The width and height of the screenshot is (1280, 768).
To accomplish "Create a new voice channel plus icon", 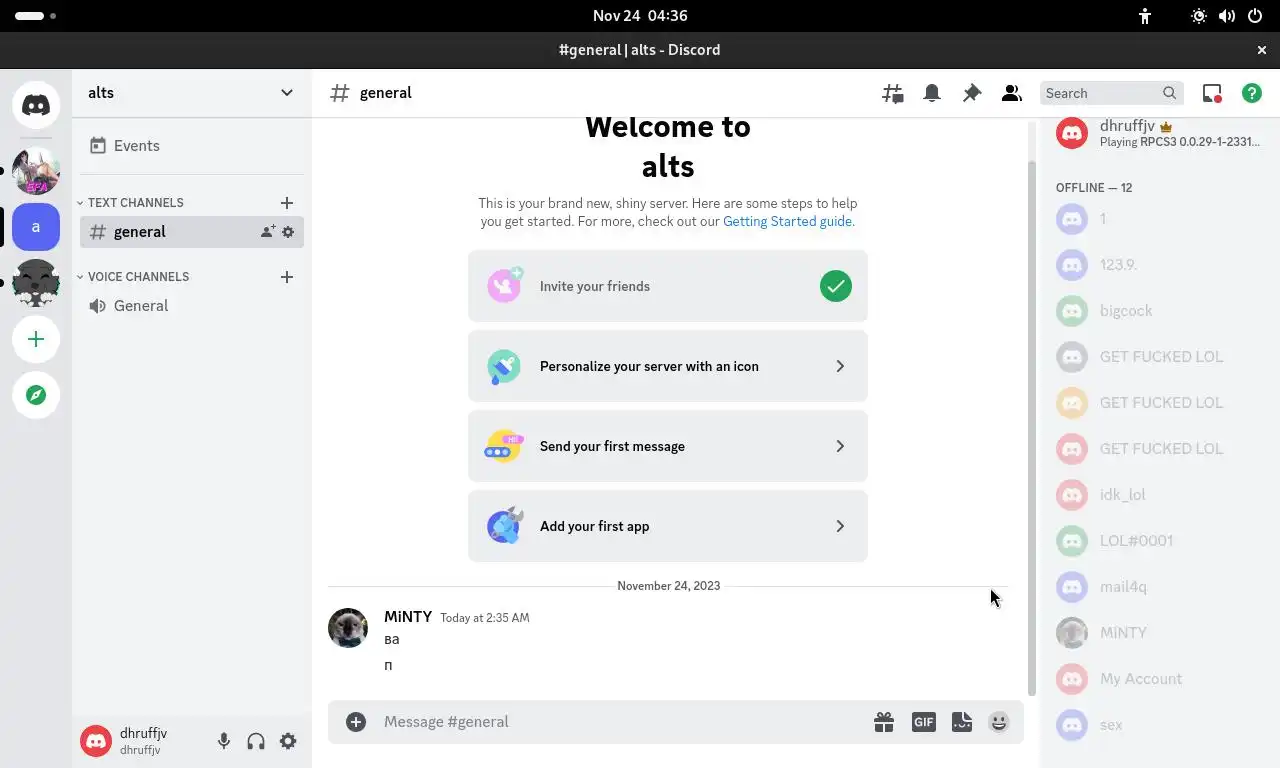I will click(287, 277).
